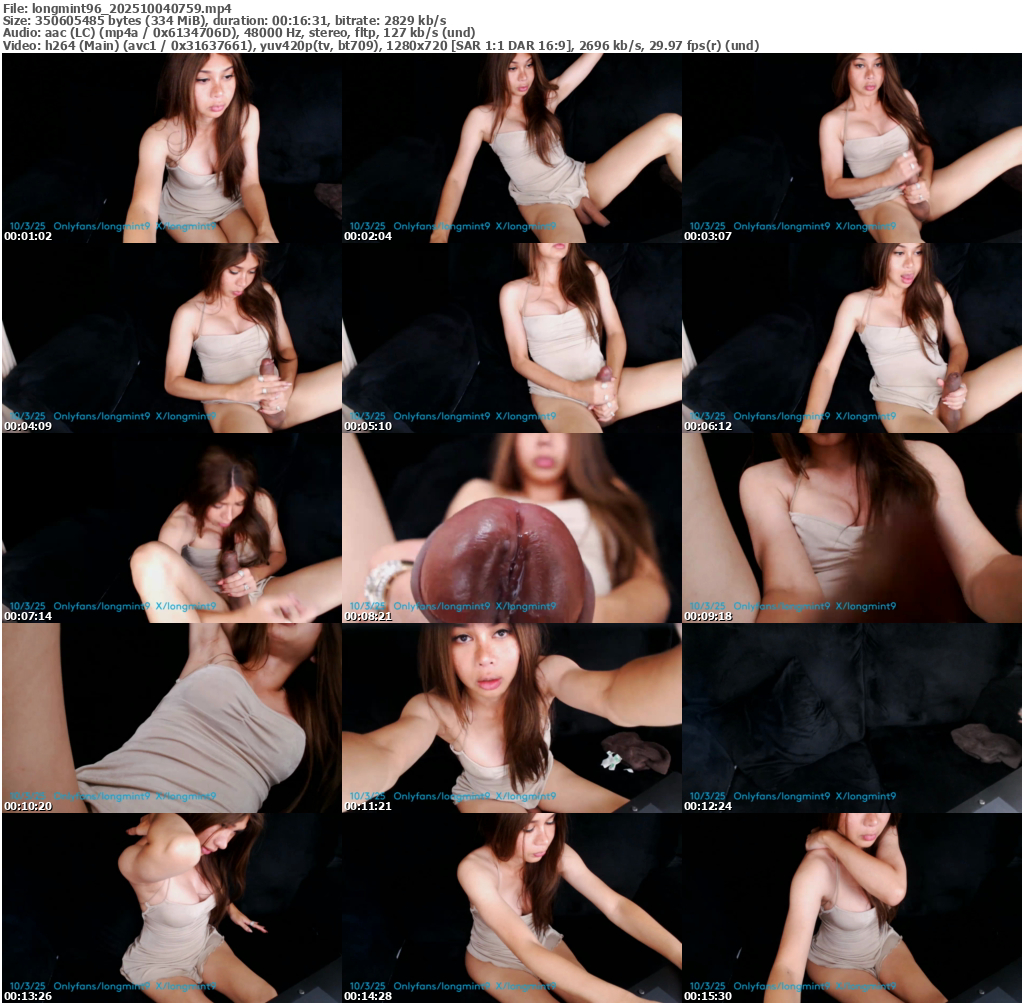Click the frame marked 00:05:10

click(x=511, y=337)
